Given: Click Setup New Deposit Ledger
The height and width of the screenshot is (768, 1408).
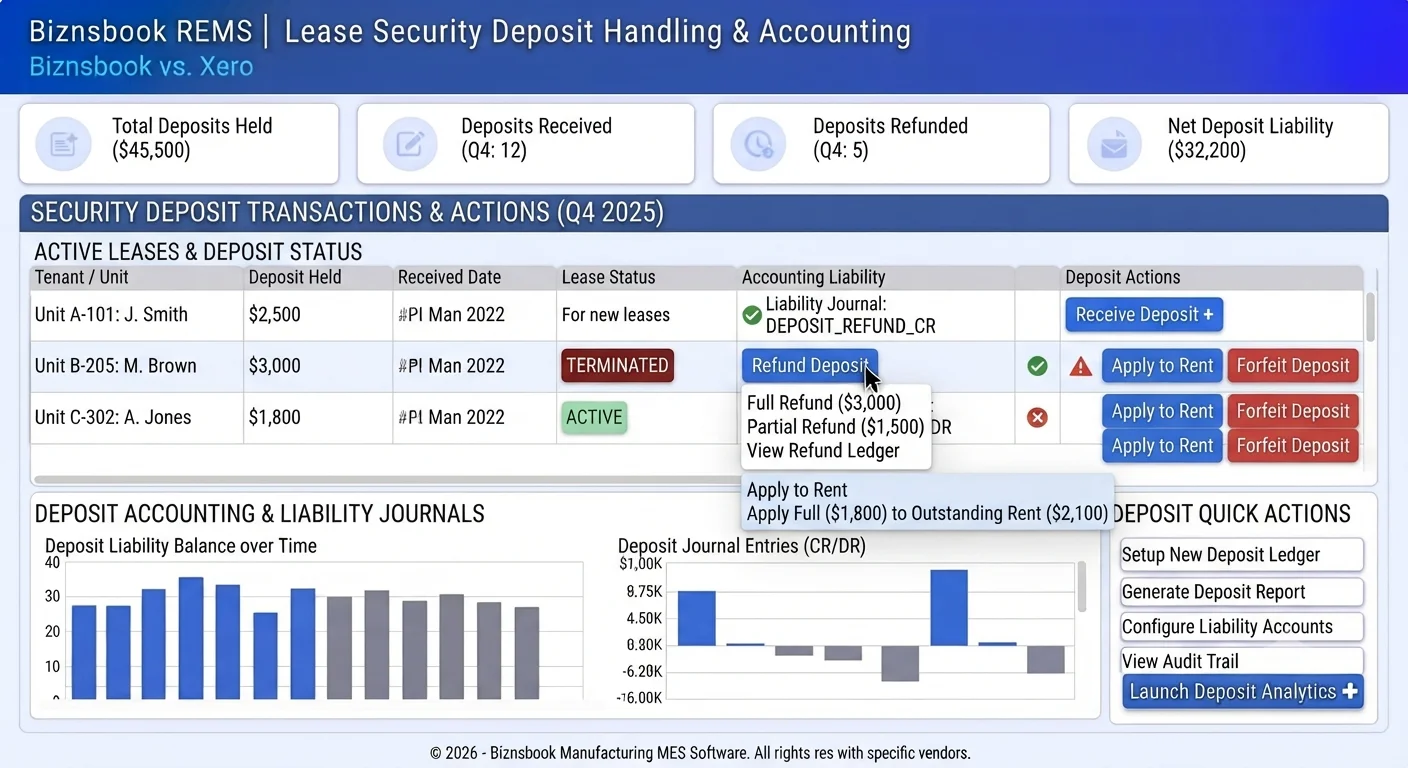Looking at the screenshot, I should coord(1241,555).
